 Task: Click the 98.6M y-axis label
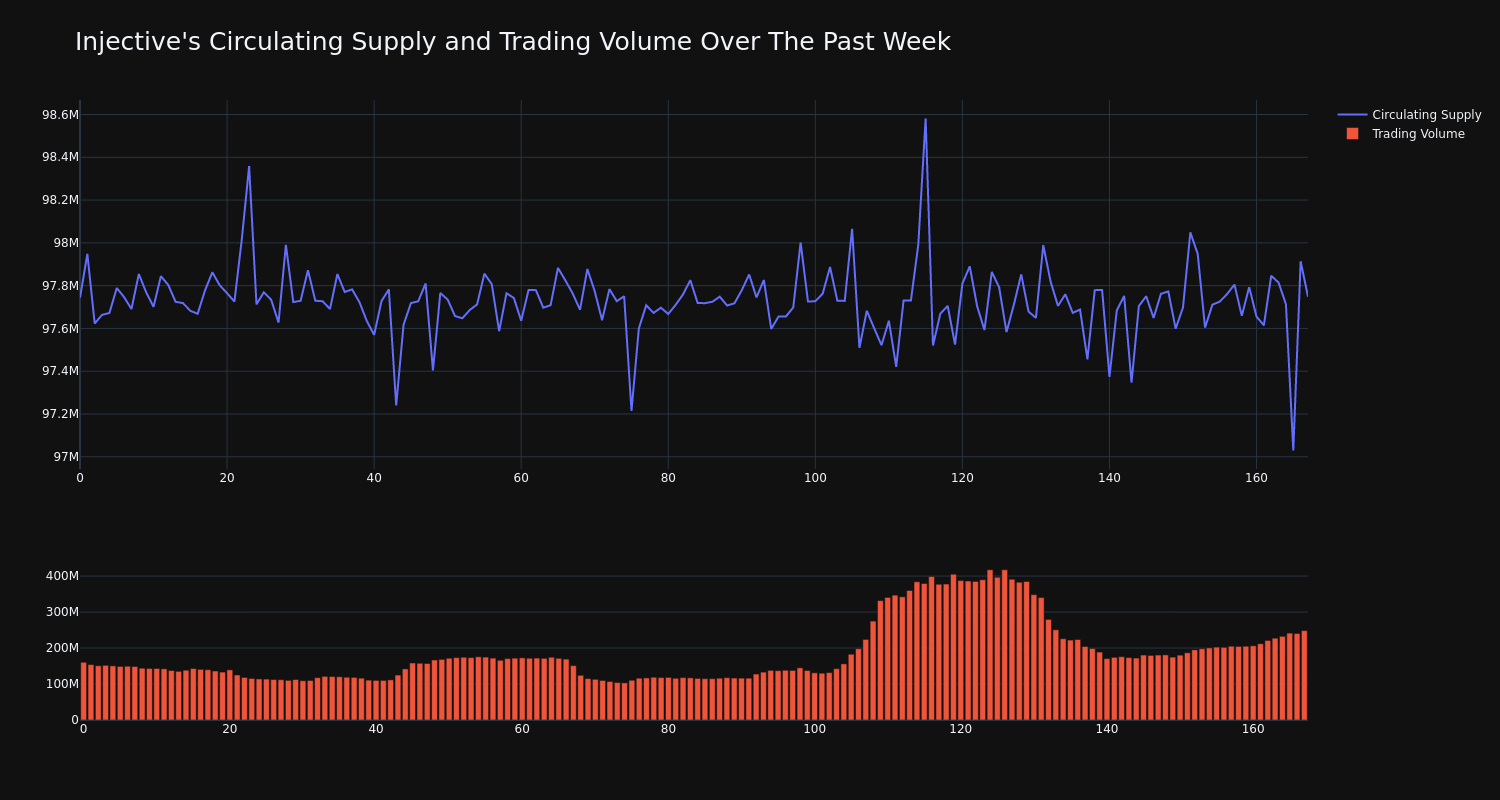tap(60, 115)
